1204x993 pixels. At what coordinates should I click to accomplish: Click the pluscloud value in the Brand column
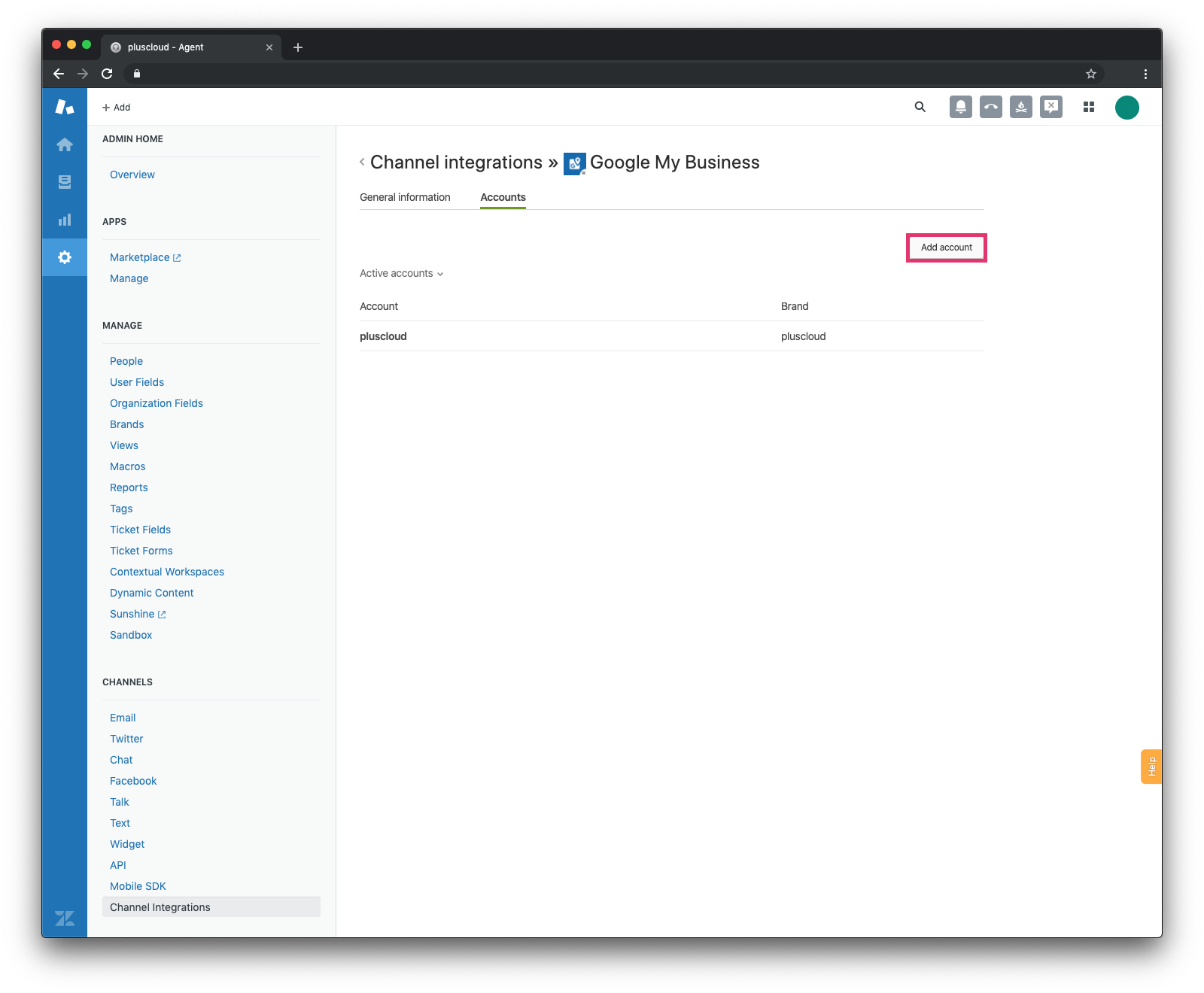pos(803,336)
